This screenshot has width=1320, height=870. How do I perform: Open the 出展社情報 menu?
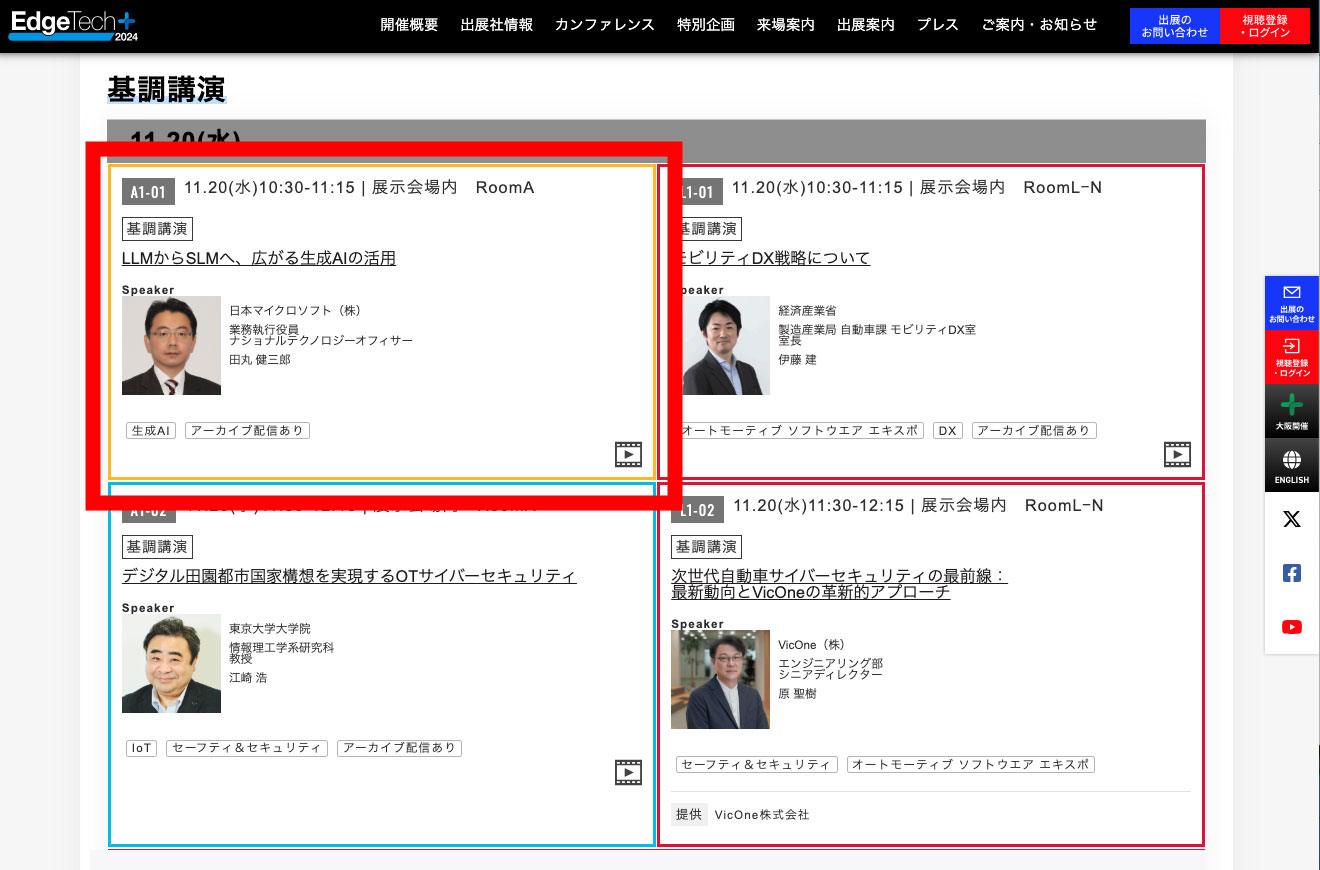point(496,25)
